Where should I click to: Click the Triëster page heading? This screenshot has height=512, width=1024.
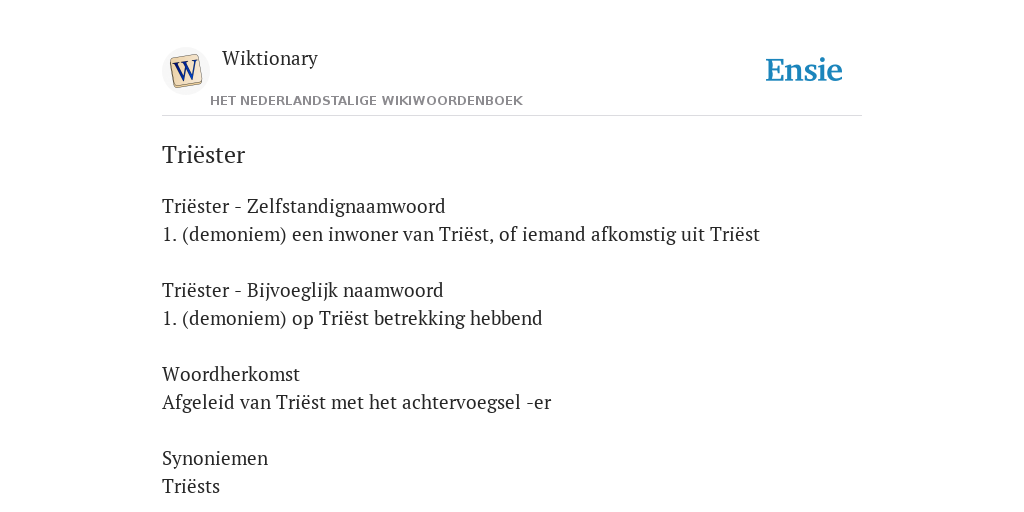click(203, 155)
